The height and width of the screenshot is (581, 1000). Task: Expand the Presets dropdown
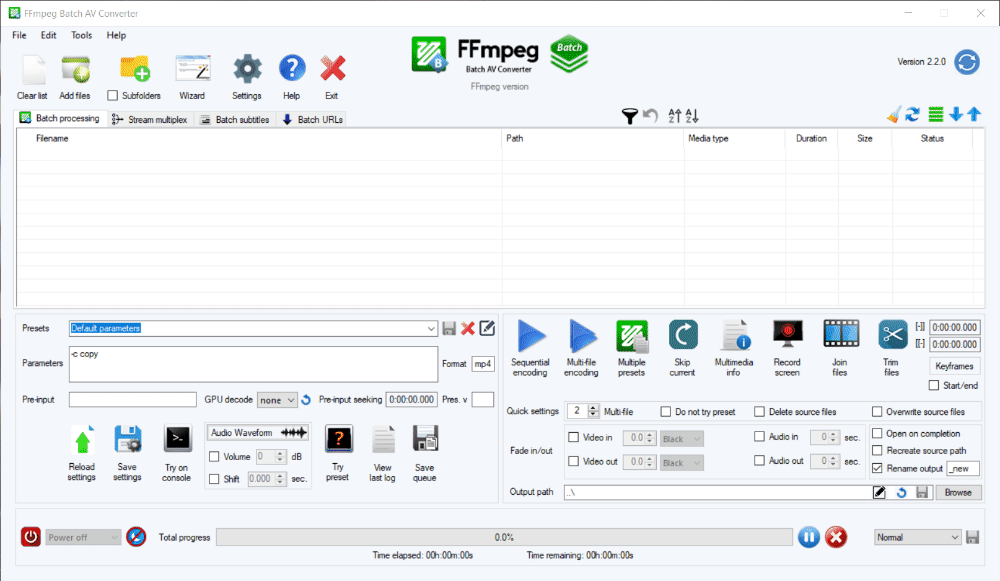[431, 328]
